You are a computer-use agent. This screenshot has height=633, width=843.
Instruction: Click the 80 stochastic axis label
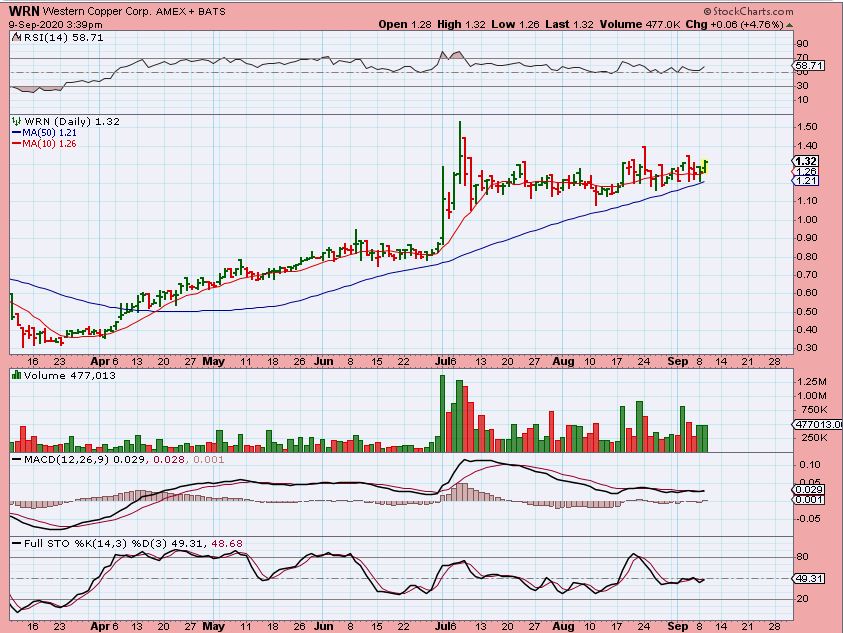pos(803,557)
